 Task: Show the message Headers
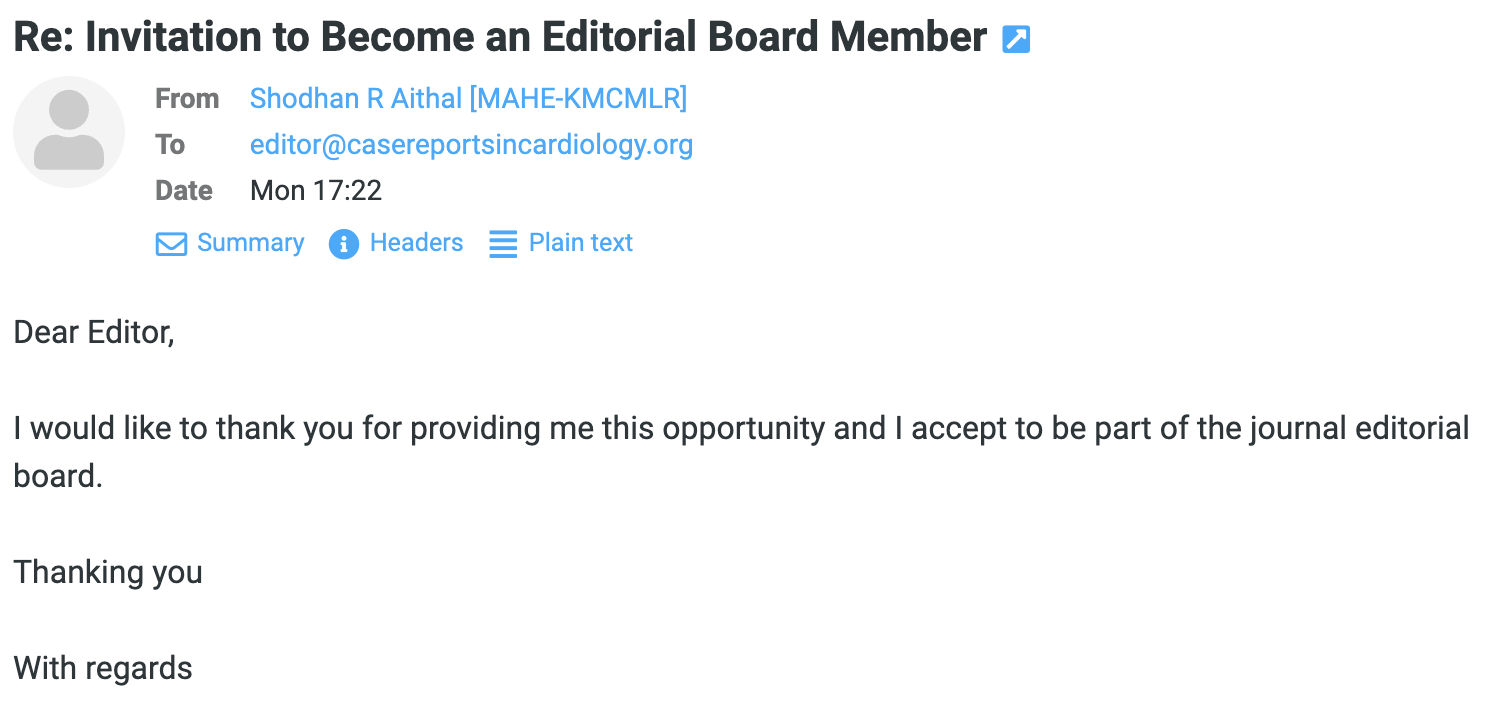coord(416,243)
